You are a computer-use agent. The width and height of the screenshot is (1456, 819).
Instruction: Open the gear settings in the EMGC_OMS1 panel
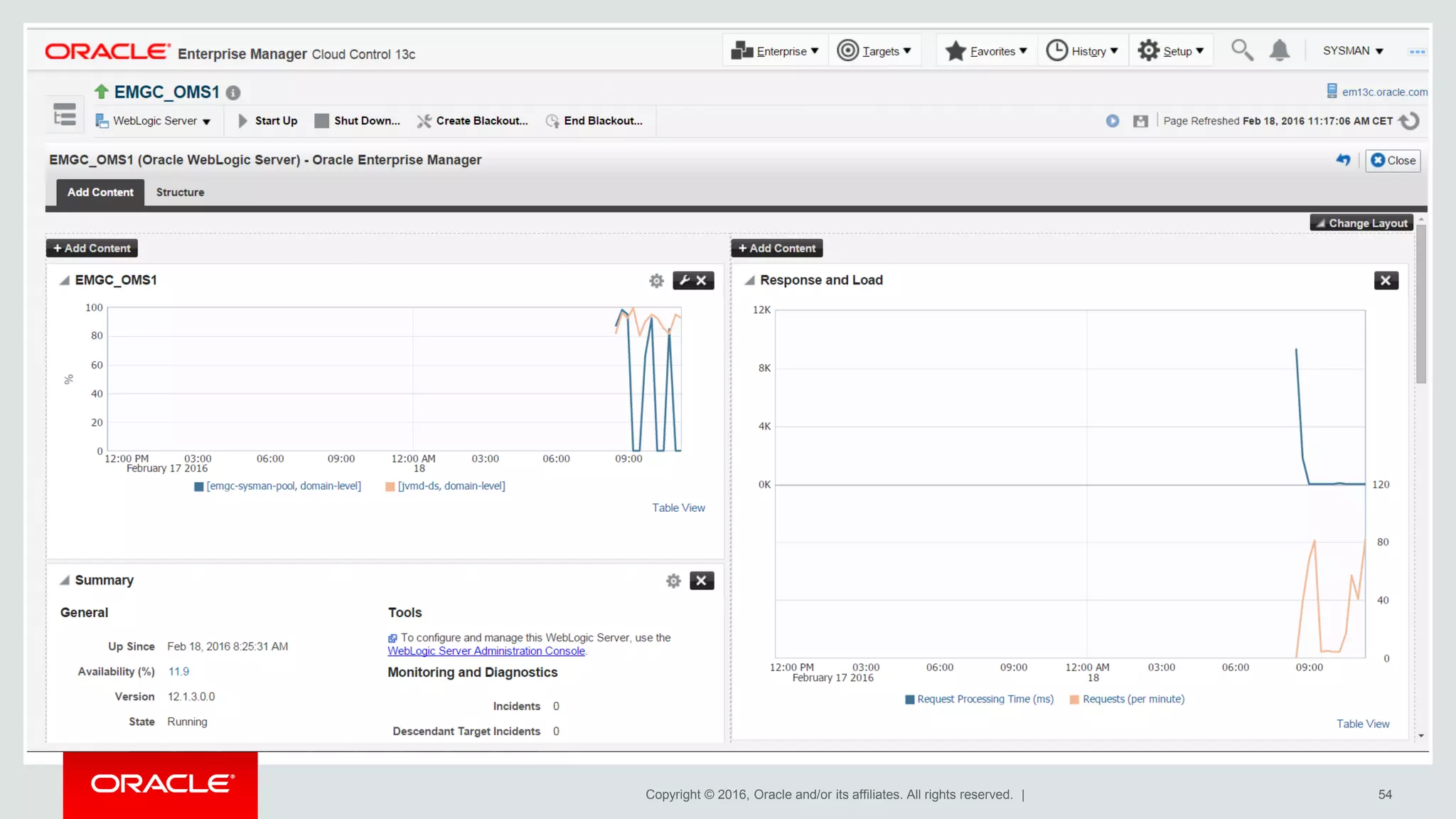(656, 281)
